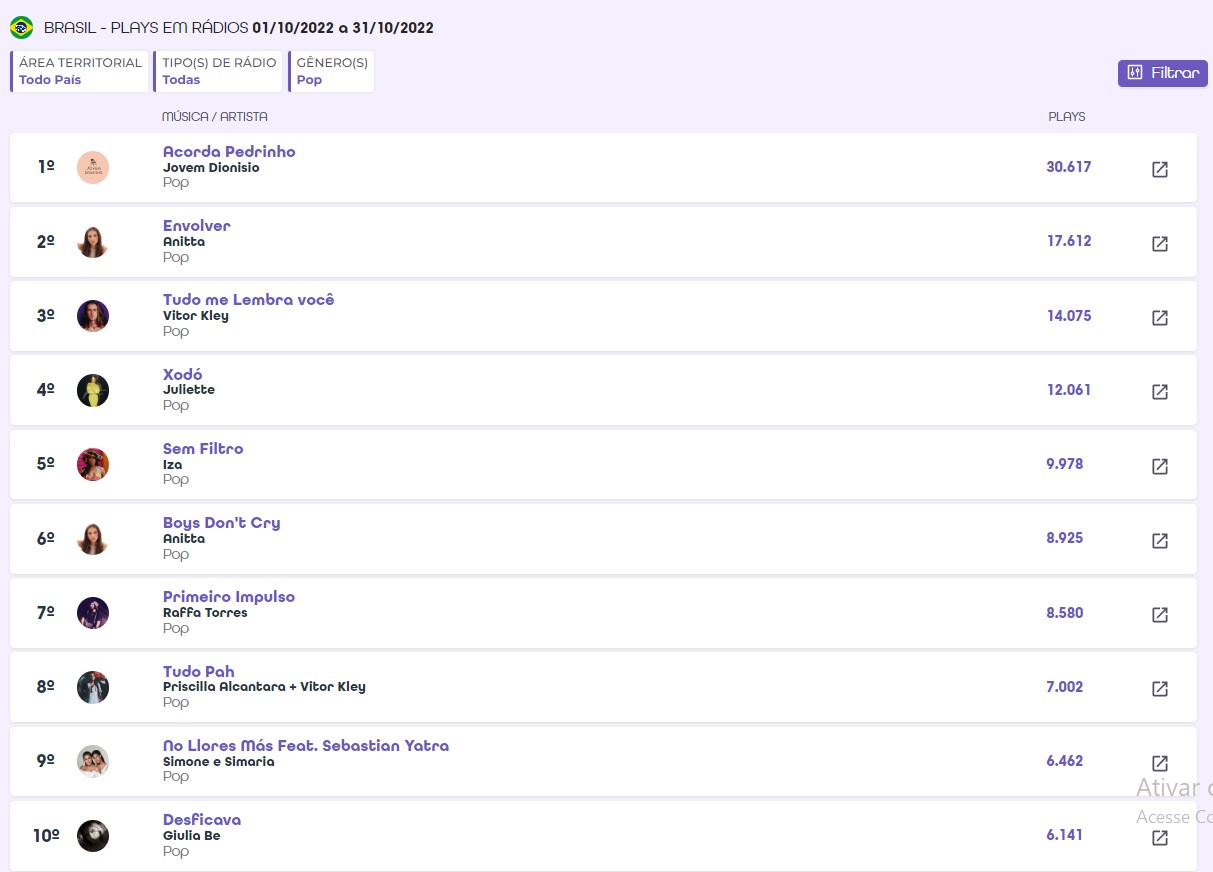The image size is (1213, 872).
Task: Open the Área Territorial filter
Action: [79, 71]
